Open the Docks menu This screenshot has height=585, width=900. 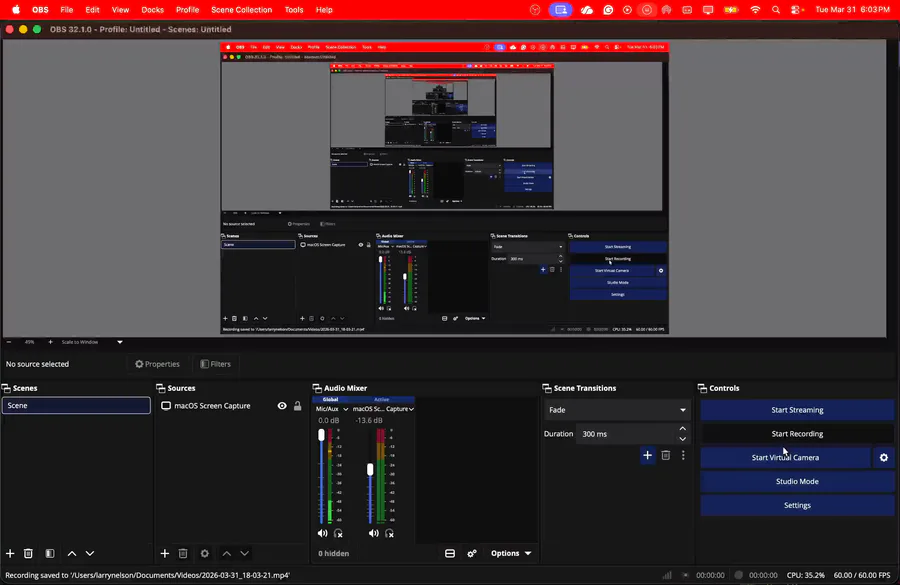(153, 10)
